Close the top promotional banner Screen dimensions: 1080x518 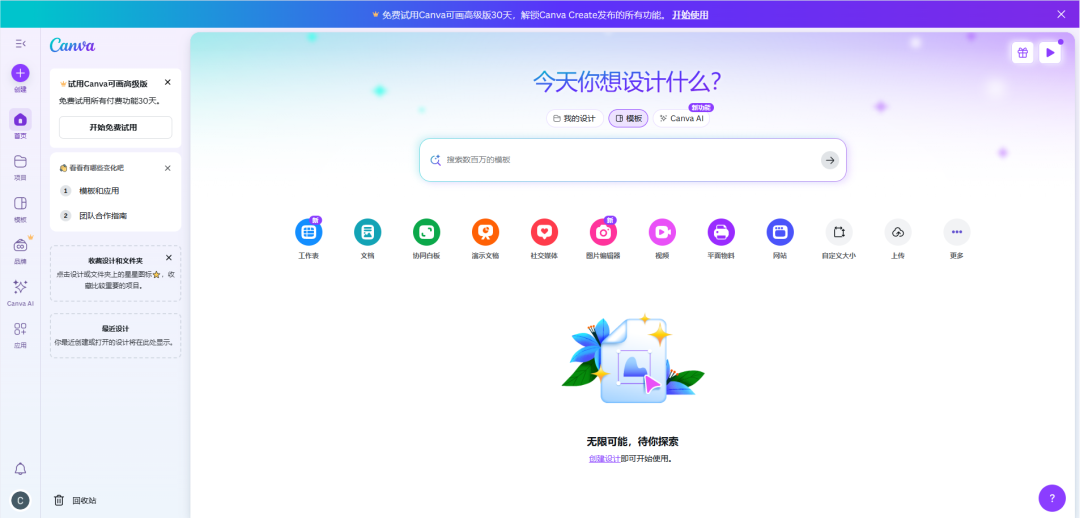[1061, 14]
